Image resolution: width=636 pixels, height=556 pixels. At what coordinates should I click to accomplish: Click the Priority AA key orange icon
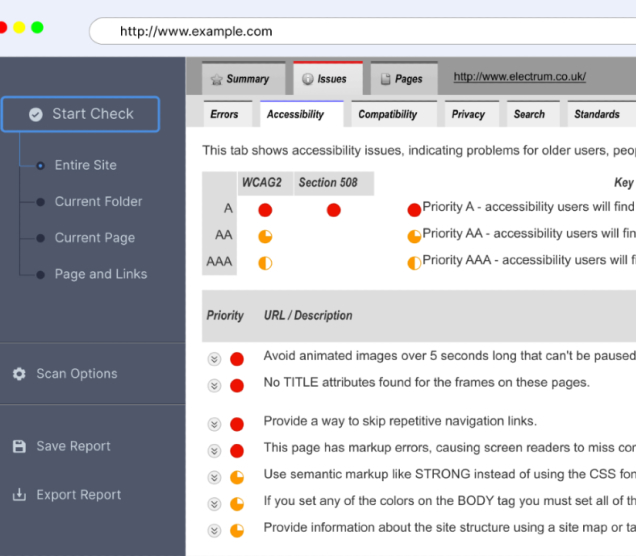point(414,236)
